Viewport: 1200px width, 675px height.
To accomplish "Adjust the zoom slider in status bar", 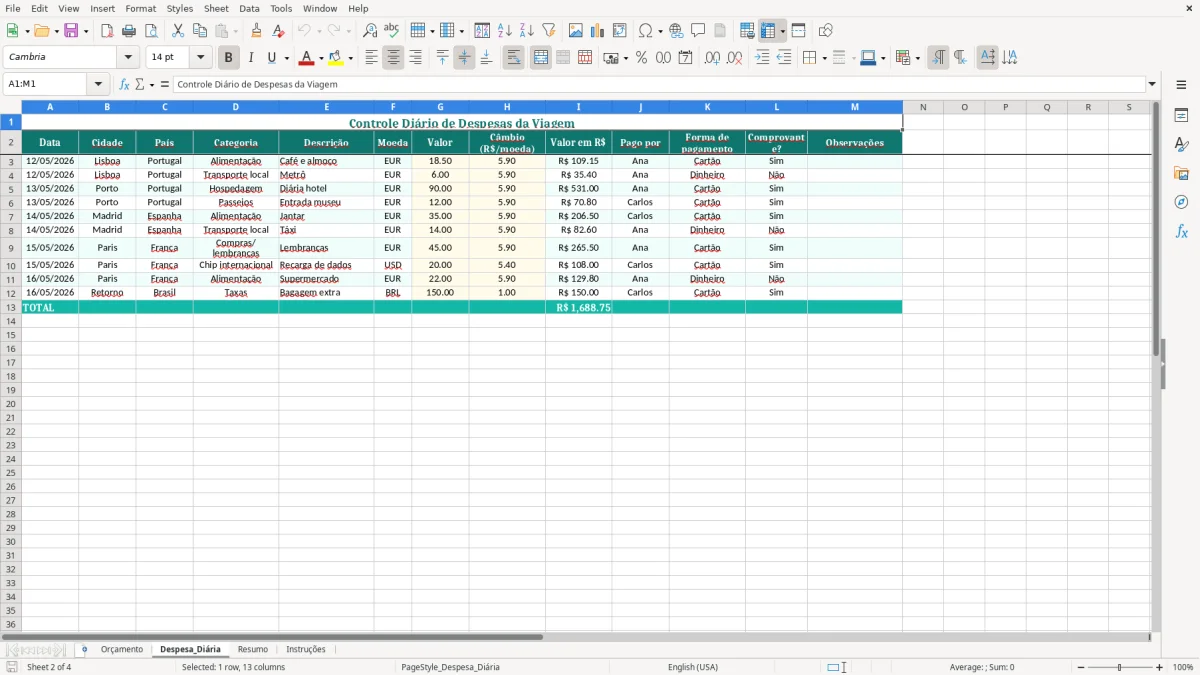I will [1119, 667].
